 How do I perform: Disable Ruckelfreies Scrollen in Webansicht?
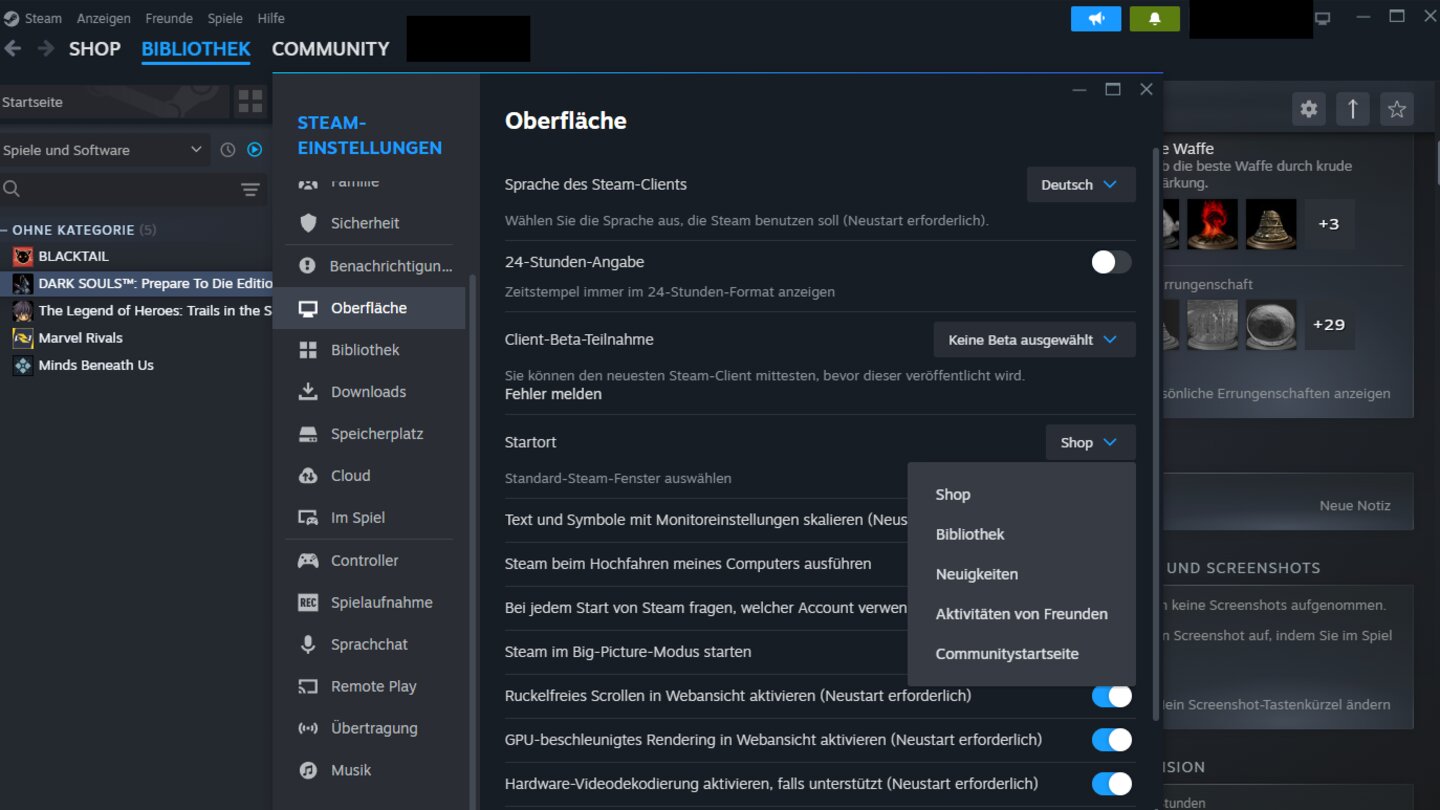click(x=1111, y=695)
